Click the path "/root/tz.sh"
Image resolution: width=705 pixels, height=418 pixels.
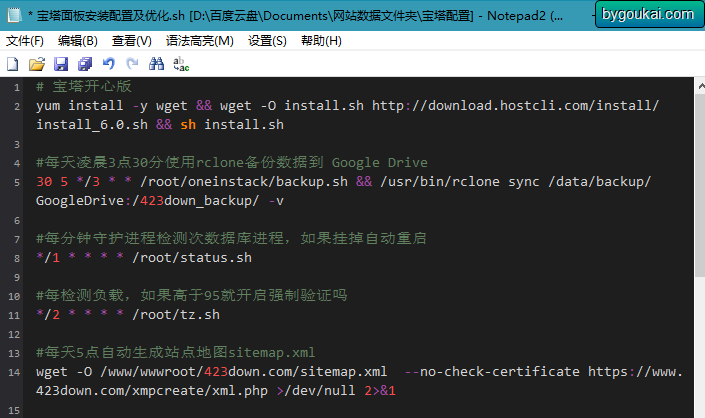[176, 315]
